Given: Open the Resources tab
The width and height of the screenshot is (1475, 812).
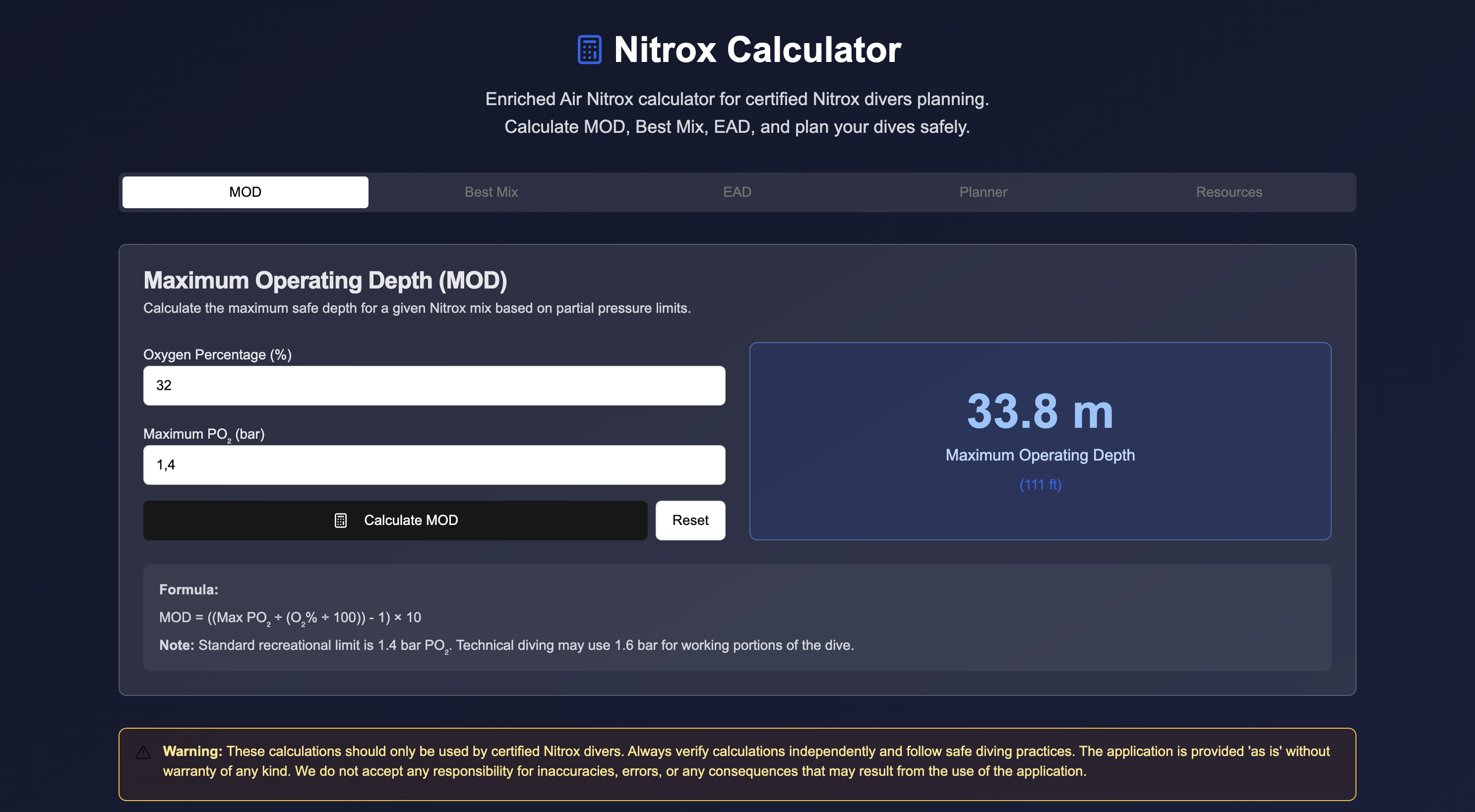Looking at the screenshot, I should point(1229,192).
